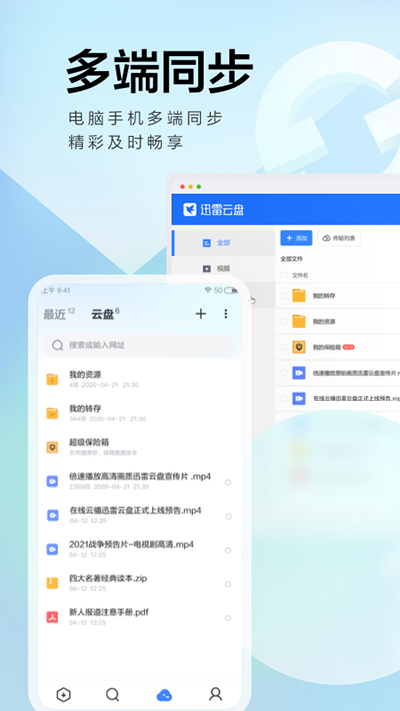Image resolution: width=400 pixels, height=711 pixels.
Task: Tap the 我的转存 folder icon on phone
Action: [x=52, y=413]
